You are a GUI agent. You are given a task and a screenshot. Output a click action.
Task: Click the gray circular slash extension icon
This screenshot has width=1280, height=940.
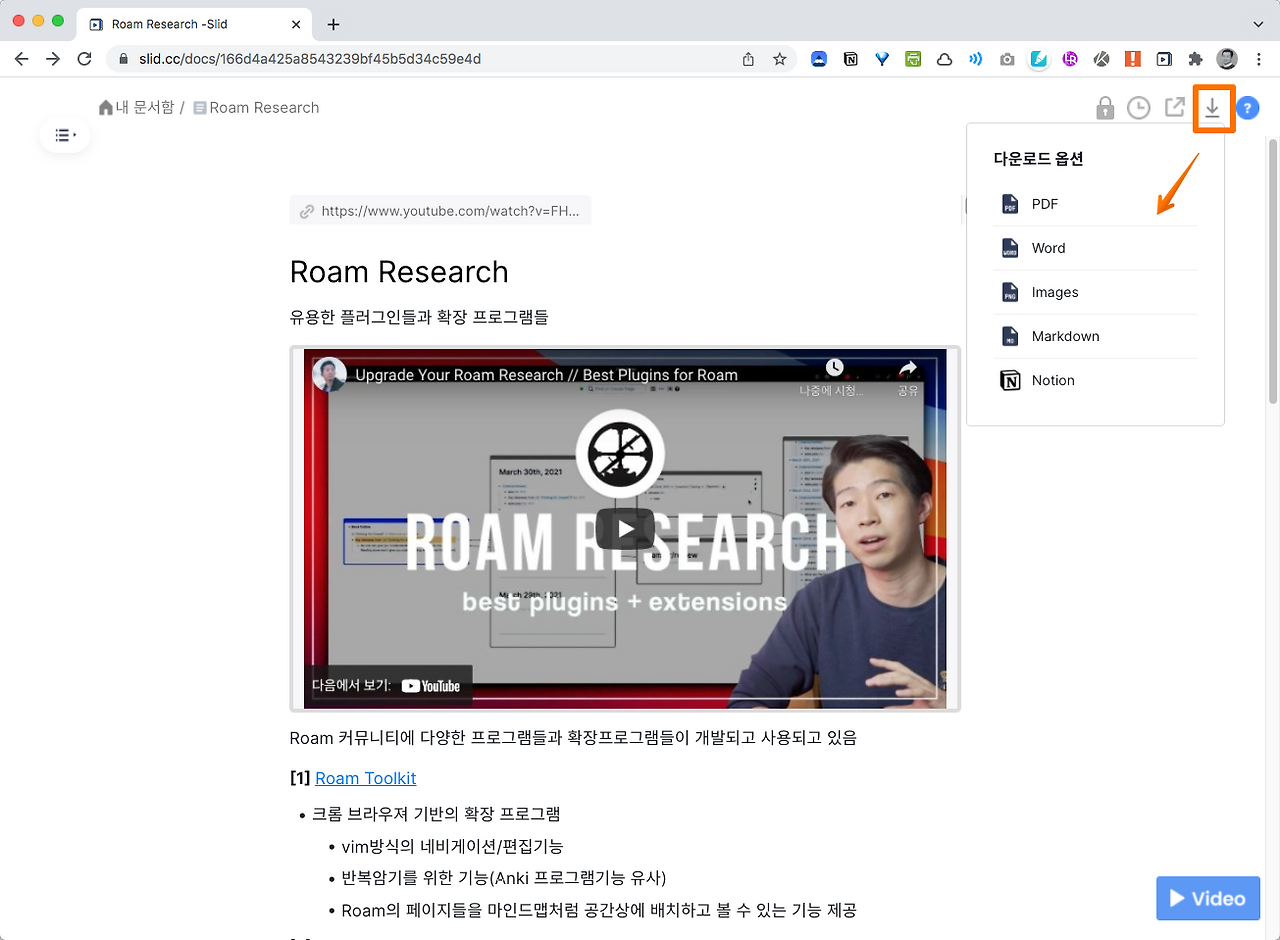1101,59
